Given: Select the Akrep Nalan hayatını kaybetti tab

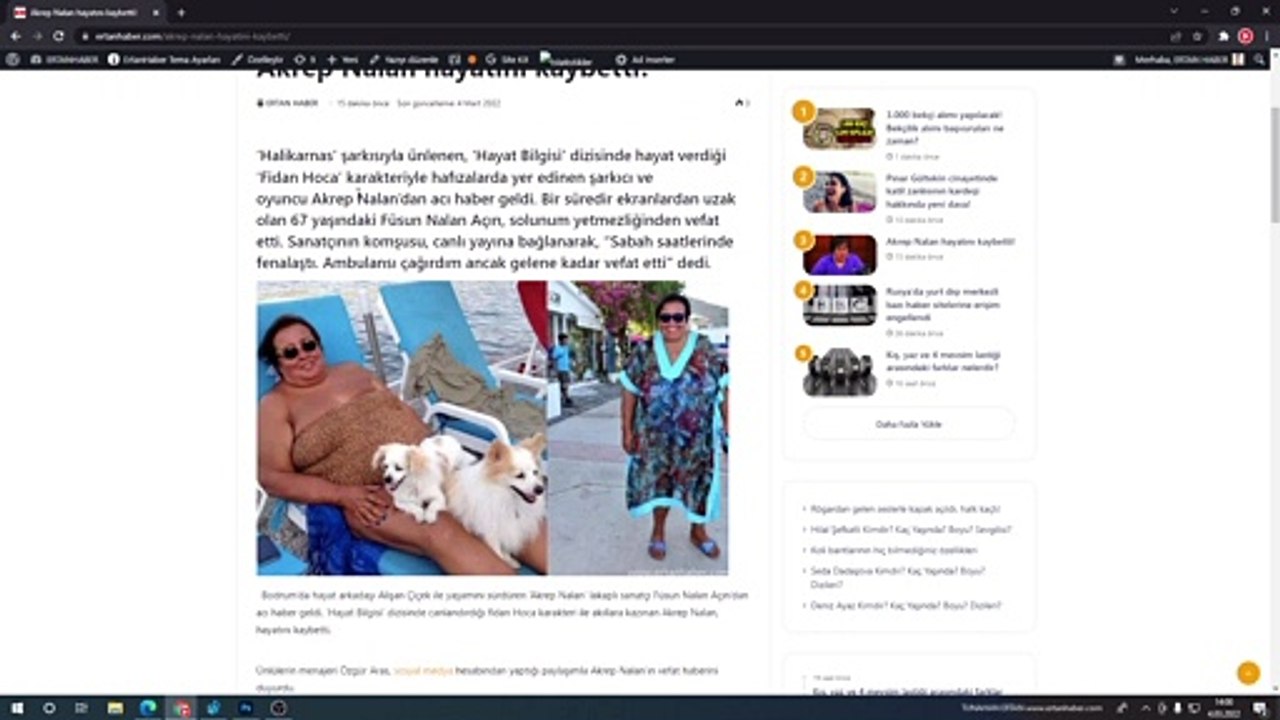Looking at the screenshot, I should 87,12.
